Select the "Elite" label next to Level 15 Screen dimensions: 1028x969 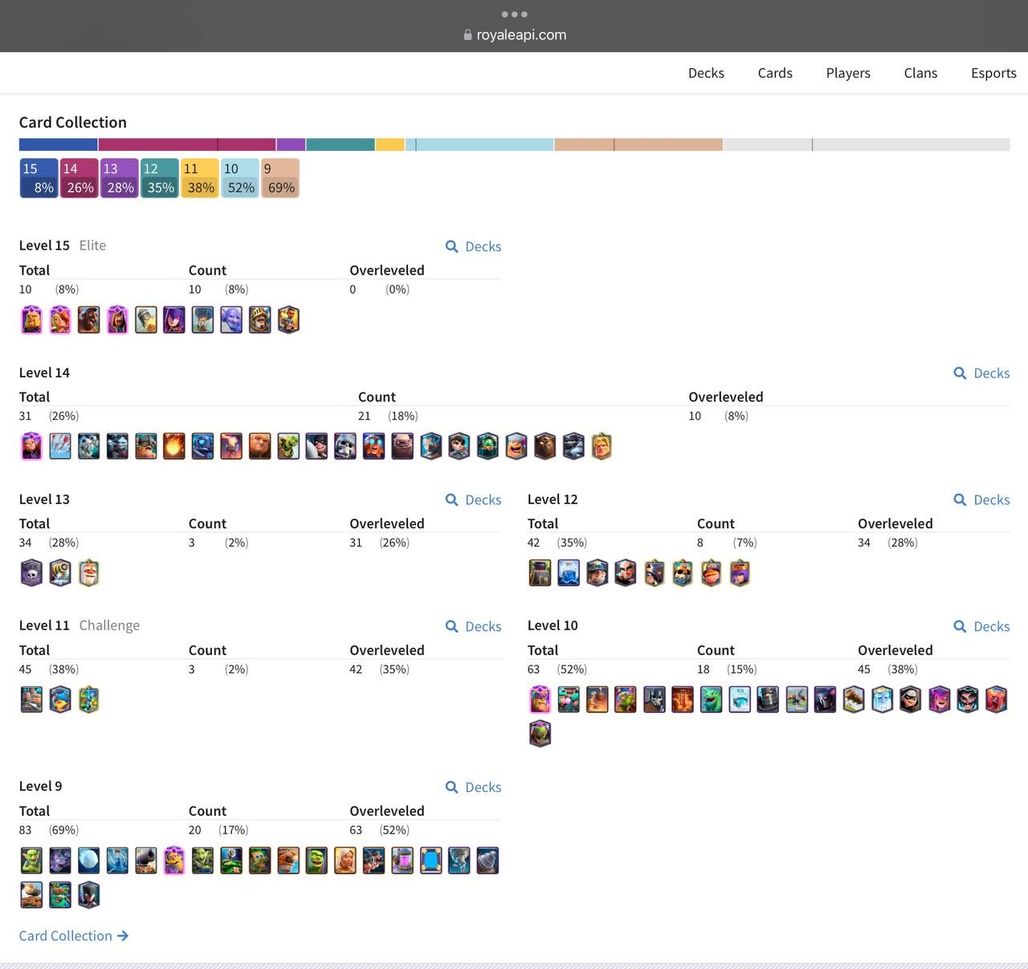click(92, 245)
